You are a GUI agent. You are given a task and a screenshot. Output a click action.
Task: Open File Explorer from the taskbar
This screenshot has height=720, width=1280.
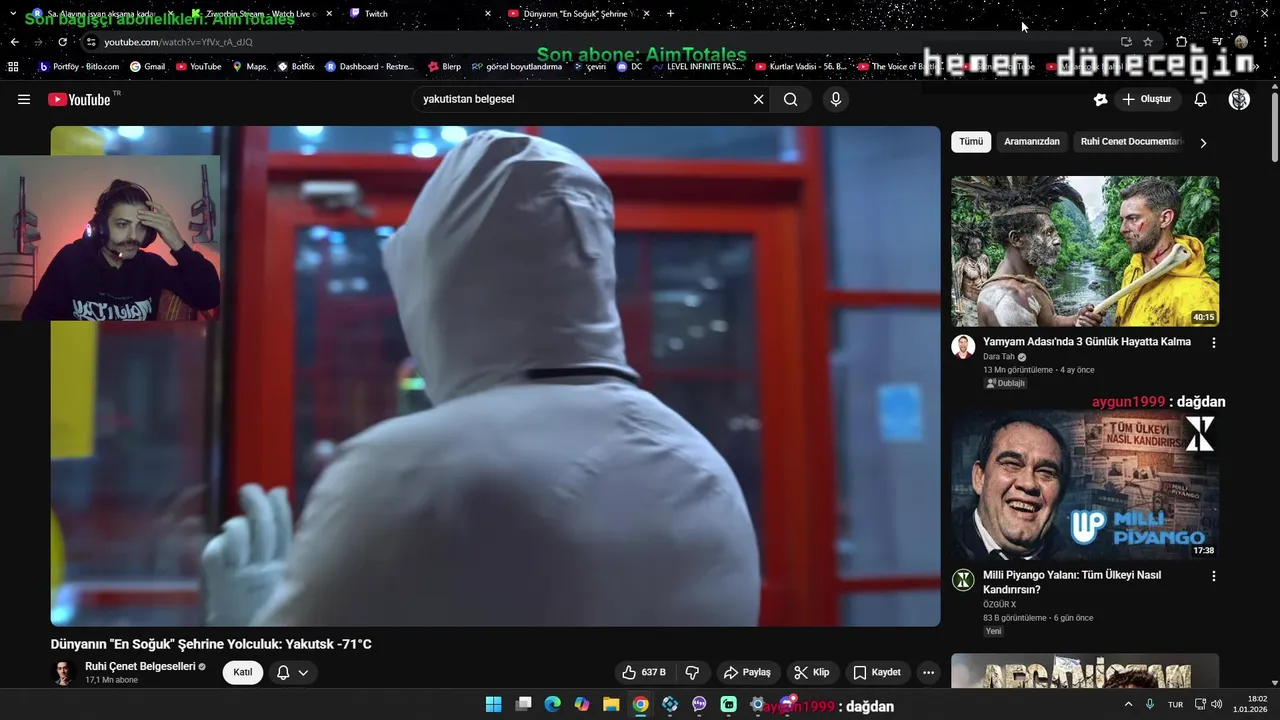pos(611,705)
